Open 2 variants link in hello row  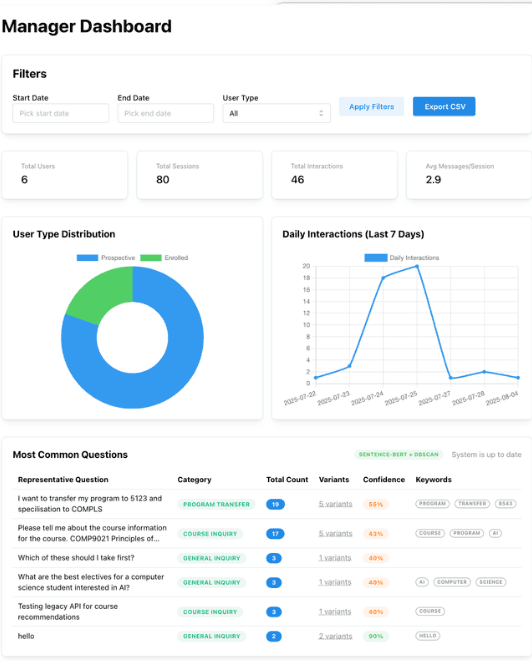pyautogui.click(x=336, y=636)
